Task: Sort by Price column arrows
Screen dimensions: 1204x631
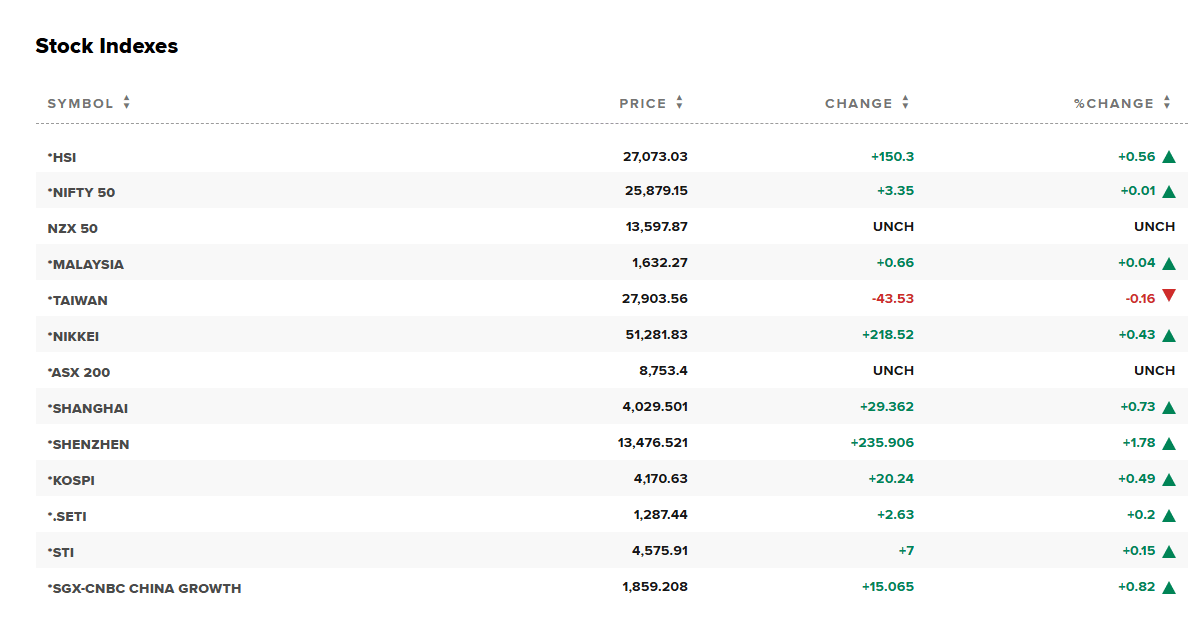Action: [679, 103]
